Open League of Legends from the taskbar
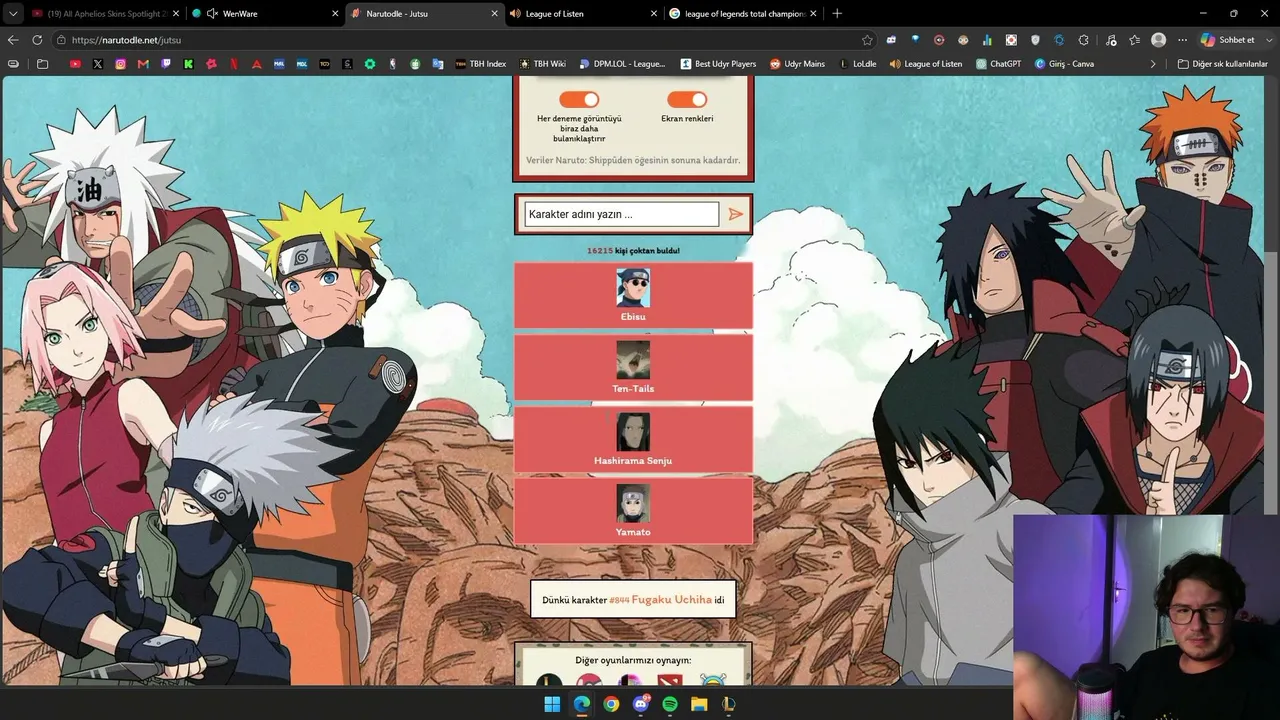The height and width of the screenshot is (720, 1280). click(x=729, y=704)
